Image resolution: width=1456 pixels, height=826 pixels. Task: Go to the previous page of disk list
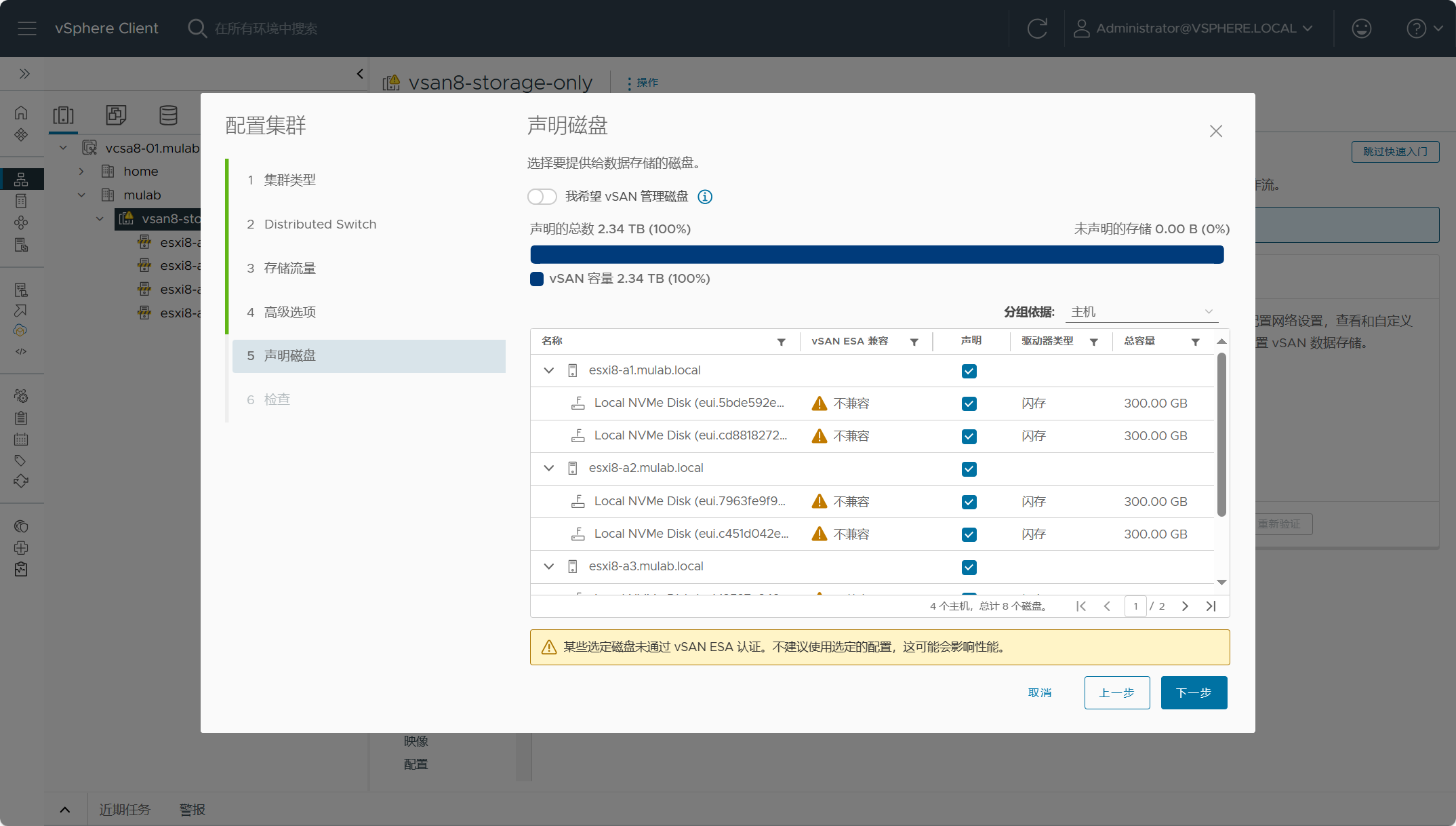tap(1107, 606)
